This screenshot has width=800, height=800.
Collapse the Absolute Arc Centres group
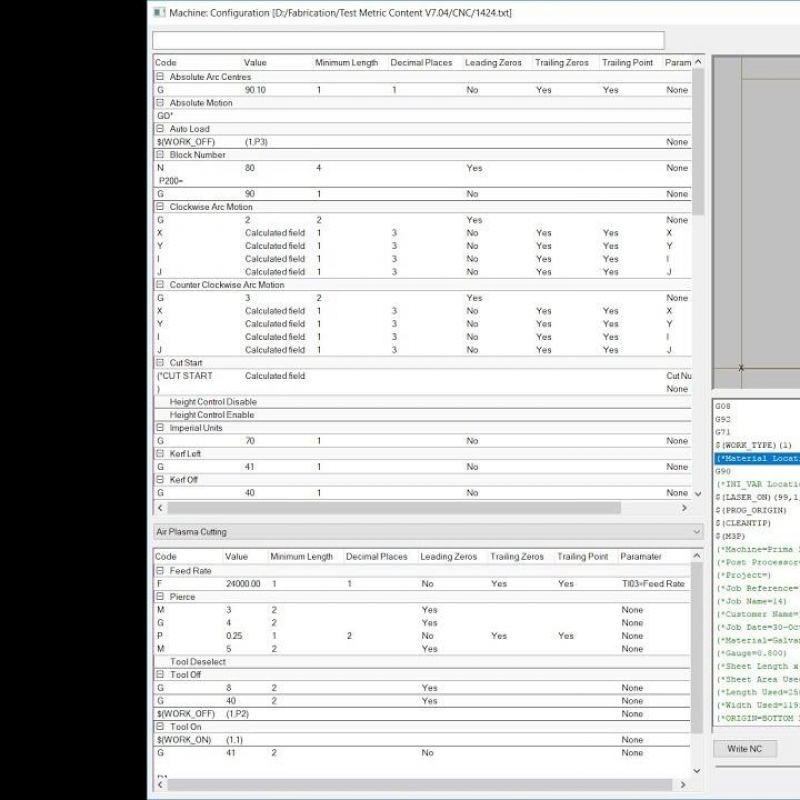(160, 77)
